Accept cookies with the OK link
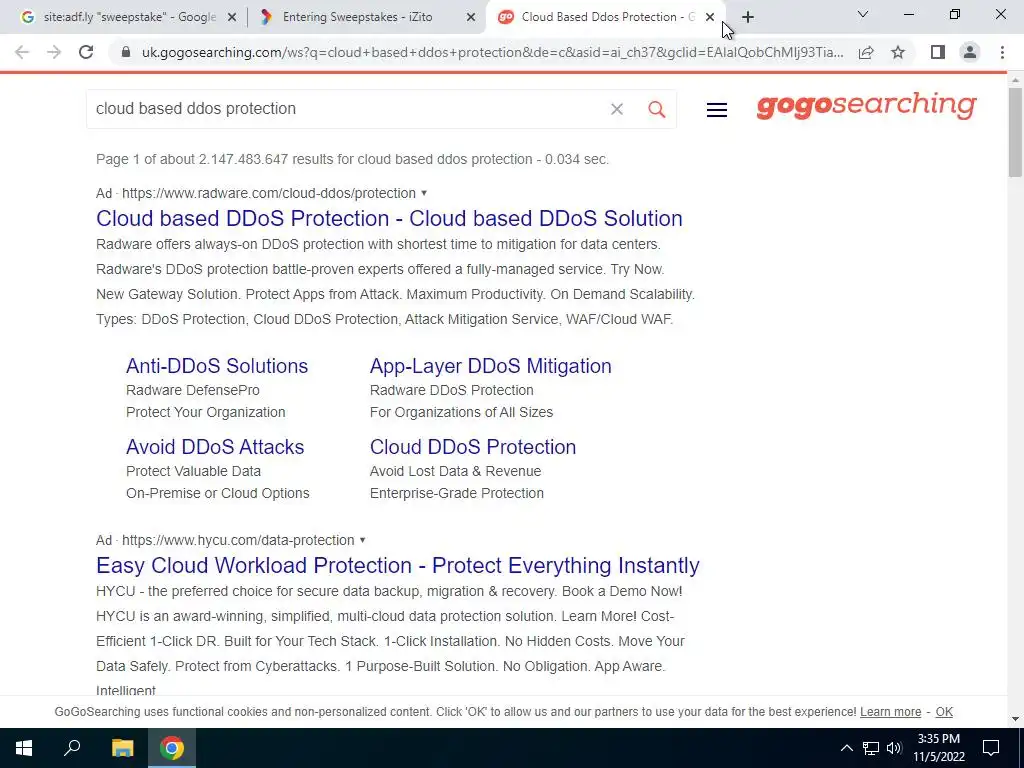 (944, 712)
